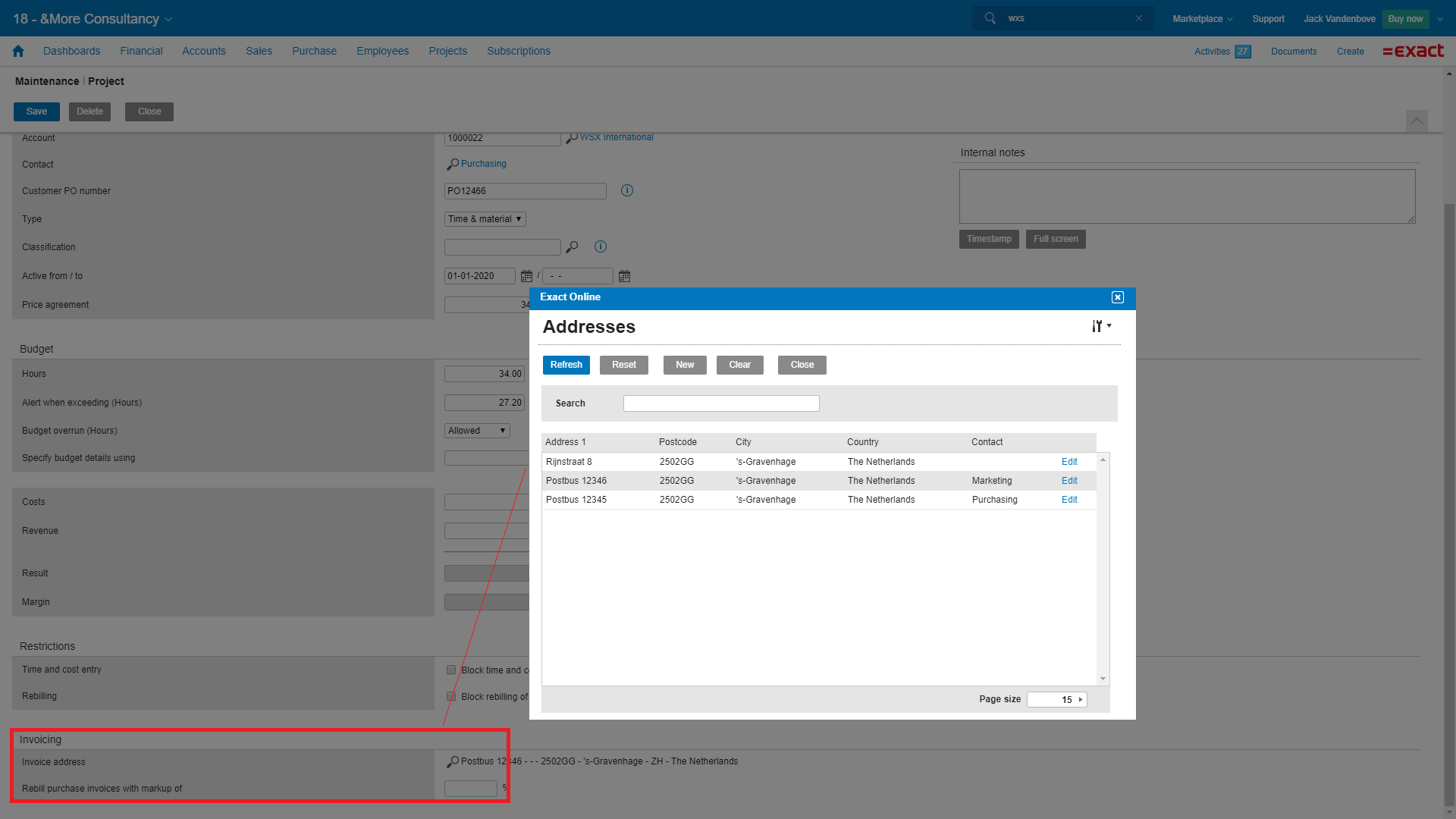
Task: Go to the home icon
Action: (18, 51)
